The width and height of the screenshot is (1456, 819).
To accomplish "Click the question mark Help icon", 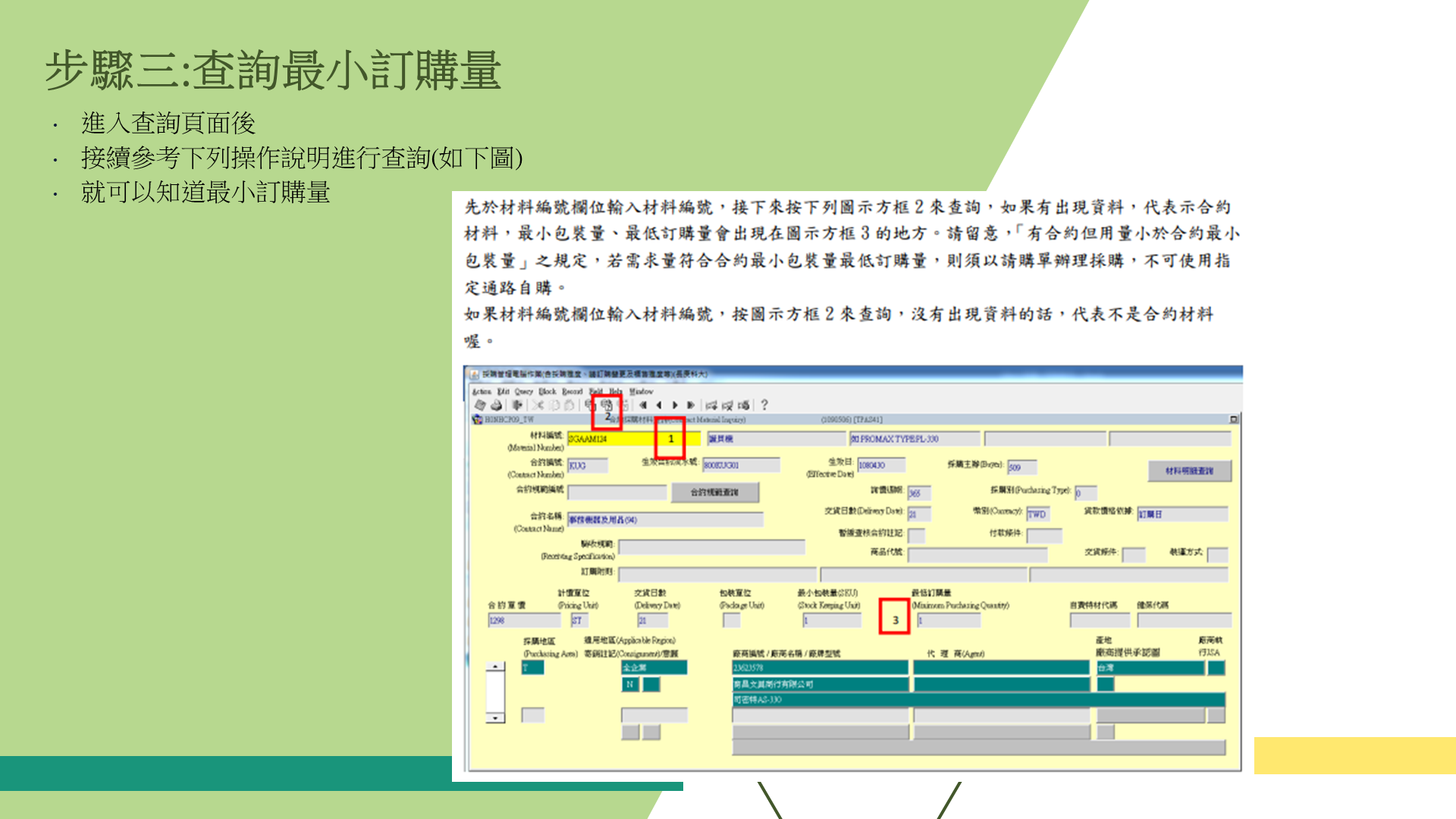I will click(x=764, y=405).
